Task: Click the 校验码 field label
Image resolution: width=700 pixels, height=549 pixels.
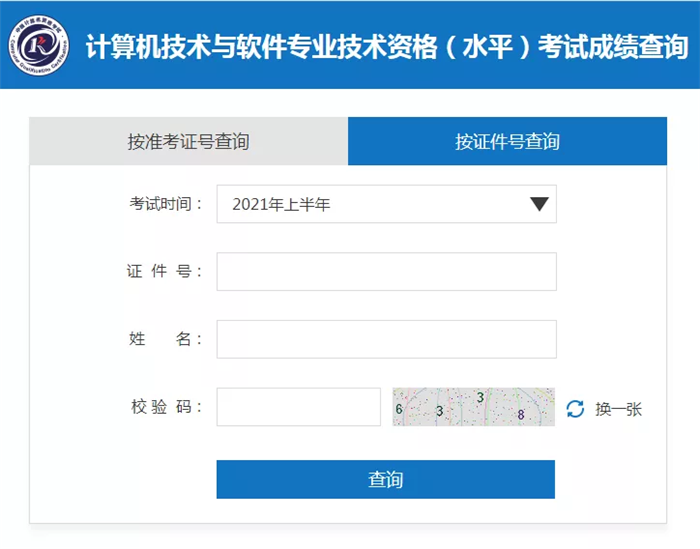Action: 165,407
